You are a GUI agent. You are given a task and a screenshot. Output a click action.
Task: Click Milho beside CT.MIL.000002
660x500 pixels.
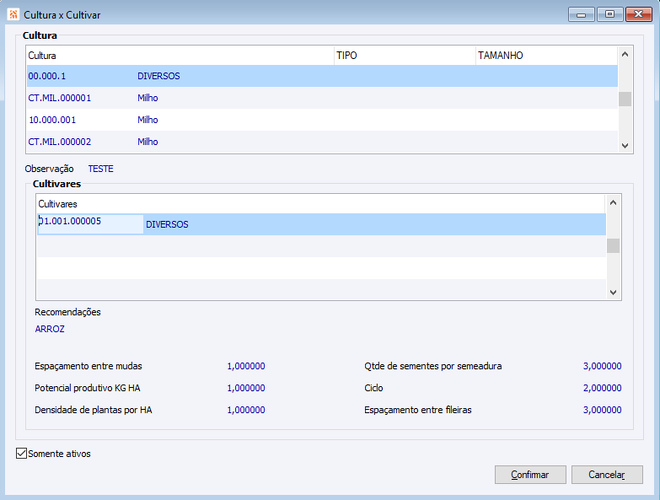coord(148,142)
